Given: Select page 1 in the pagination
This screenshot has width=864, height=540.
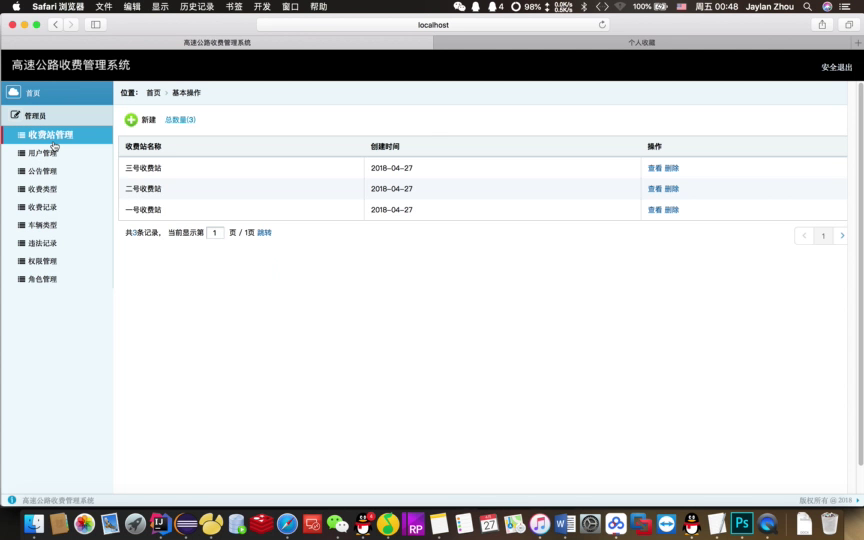Looking at the screenshot, I should [x=823, y=236].
